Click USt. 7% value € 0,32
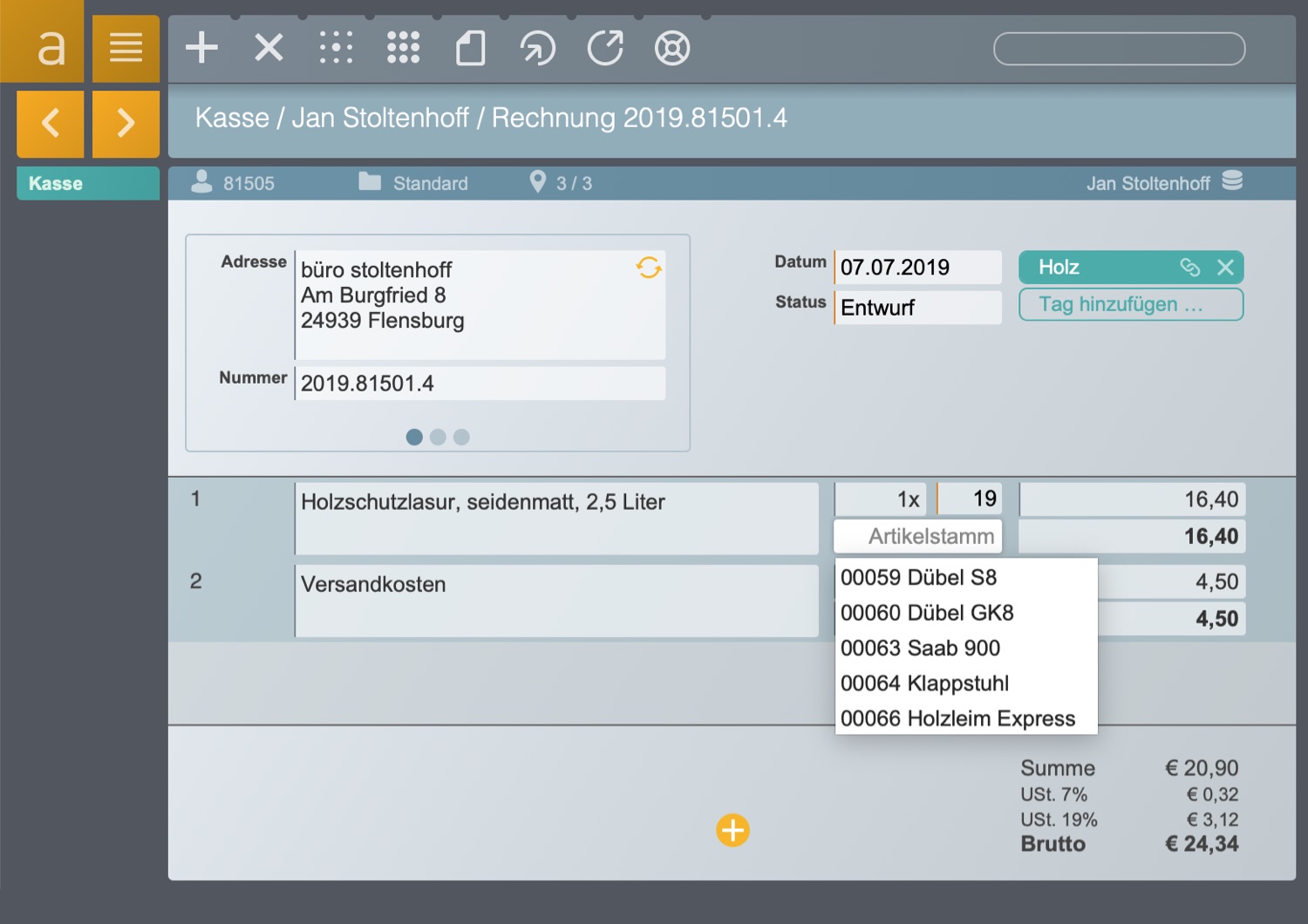This screenshot has width=1308, height=924. pyautogui.click(x=1212, y=794)
